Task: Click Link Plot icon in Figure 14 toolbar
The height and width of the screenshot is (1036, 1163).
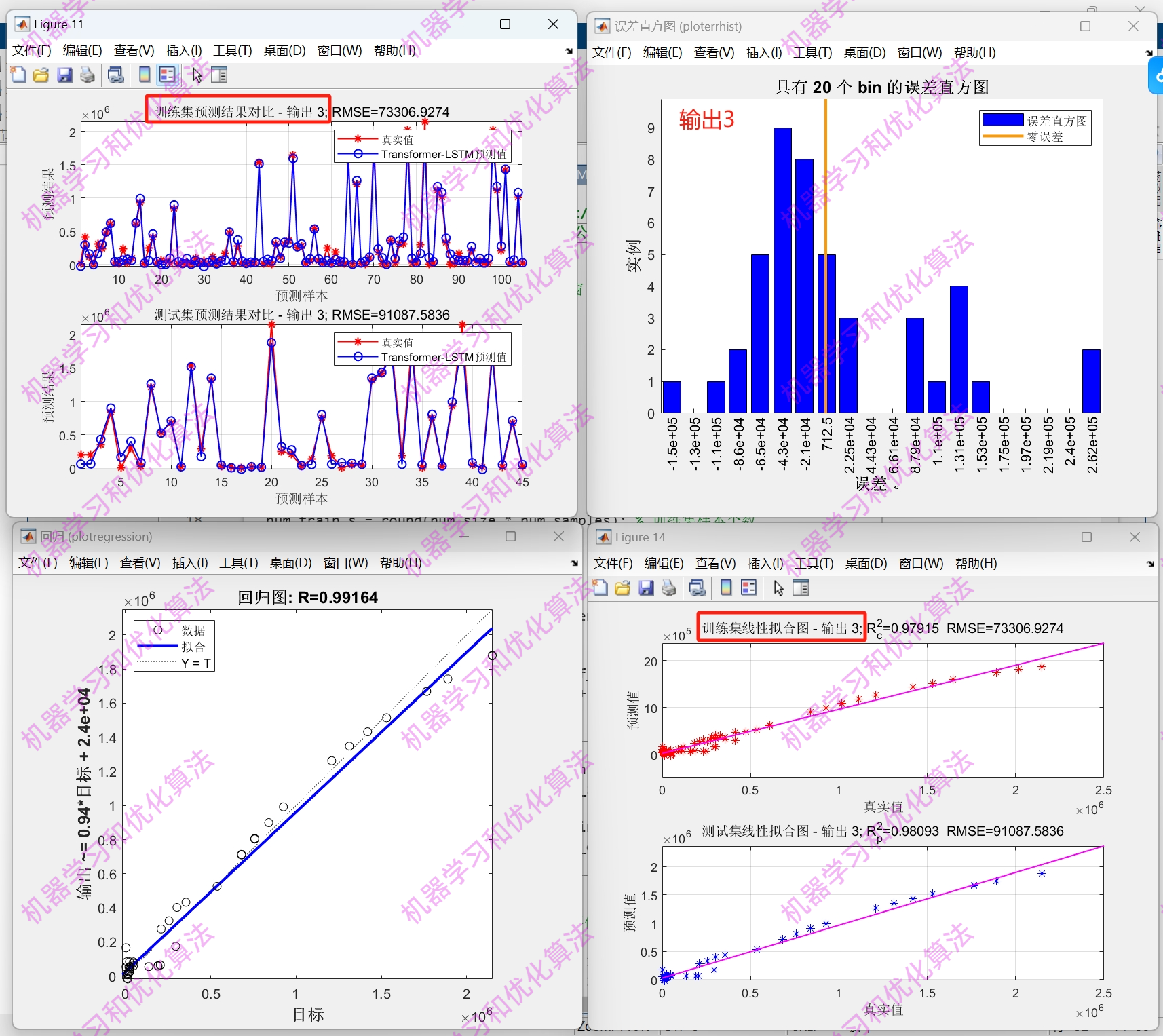Action: (698, 588)
